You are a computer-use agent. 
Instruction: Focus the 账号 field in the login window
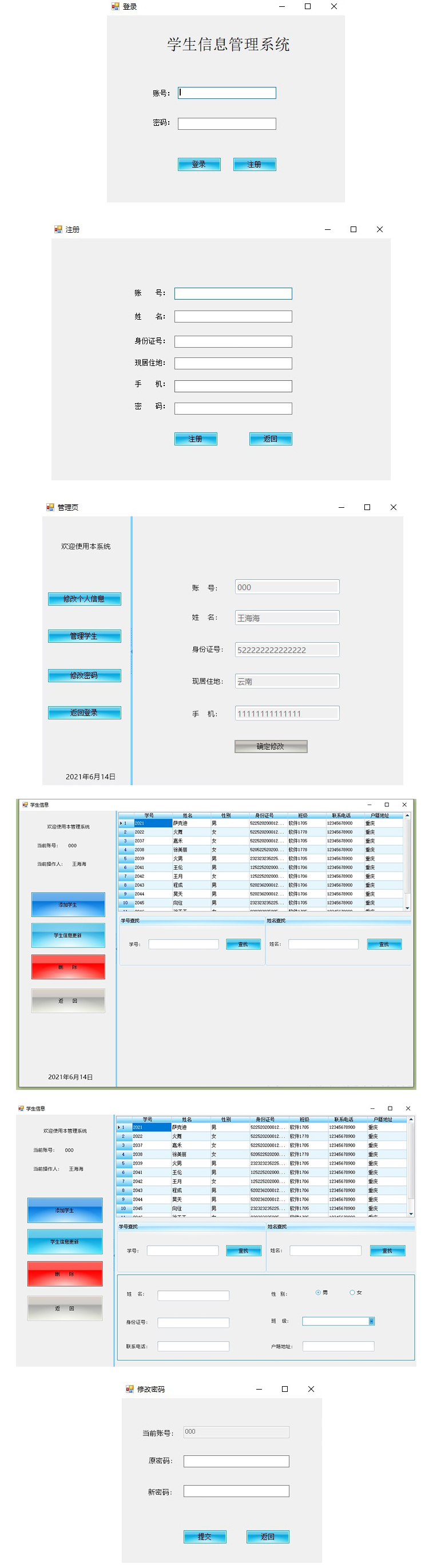[x=227, y=93]
